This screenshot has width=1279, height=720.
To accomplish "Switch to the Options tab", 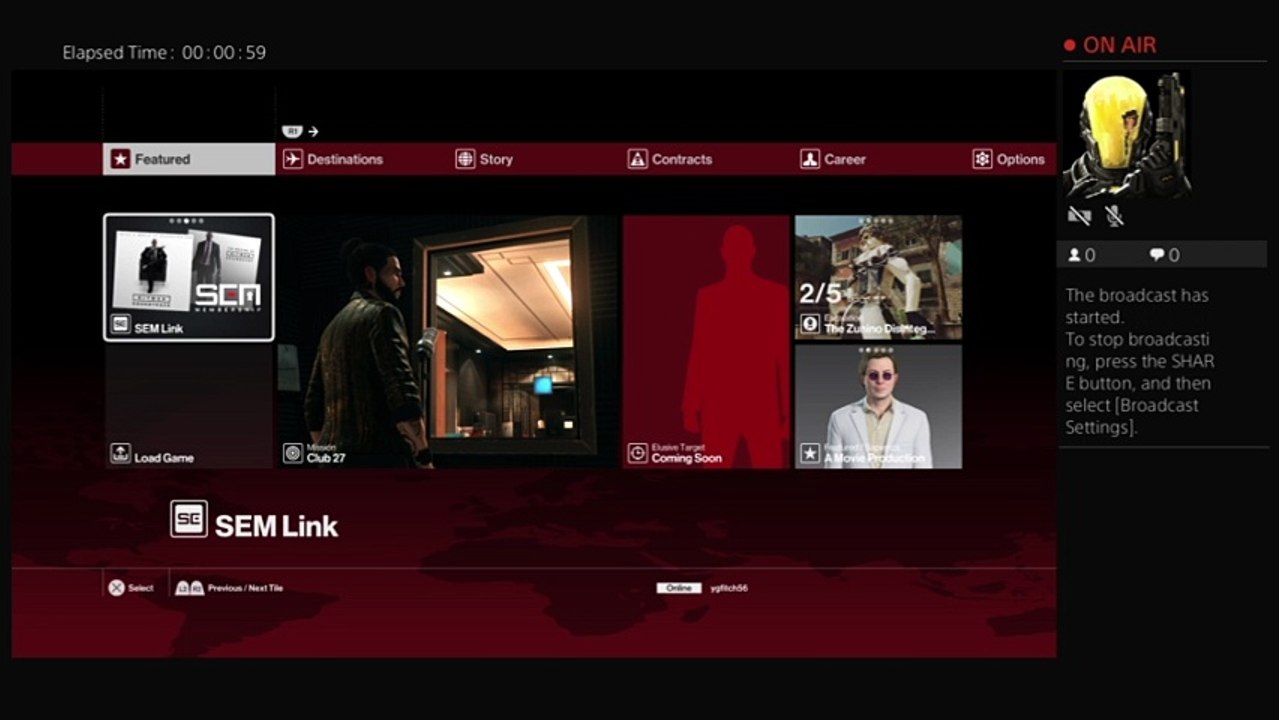I will pos(1010,159).
